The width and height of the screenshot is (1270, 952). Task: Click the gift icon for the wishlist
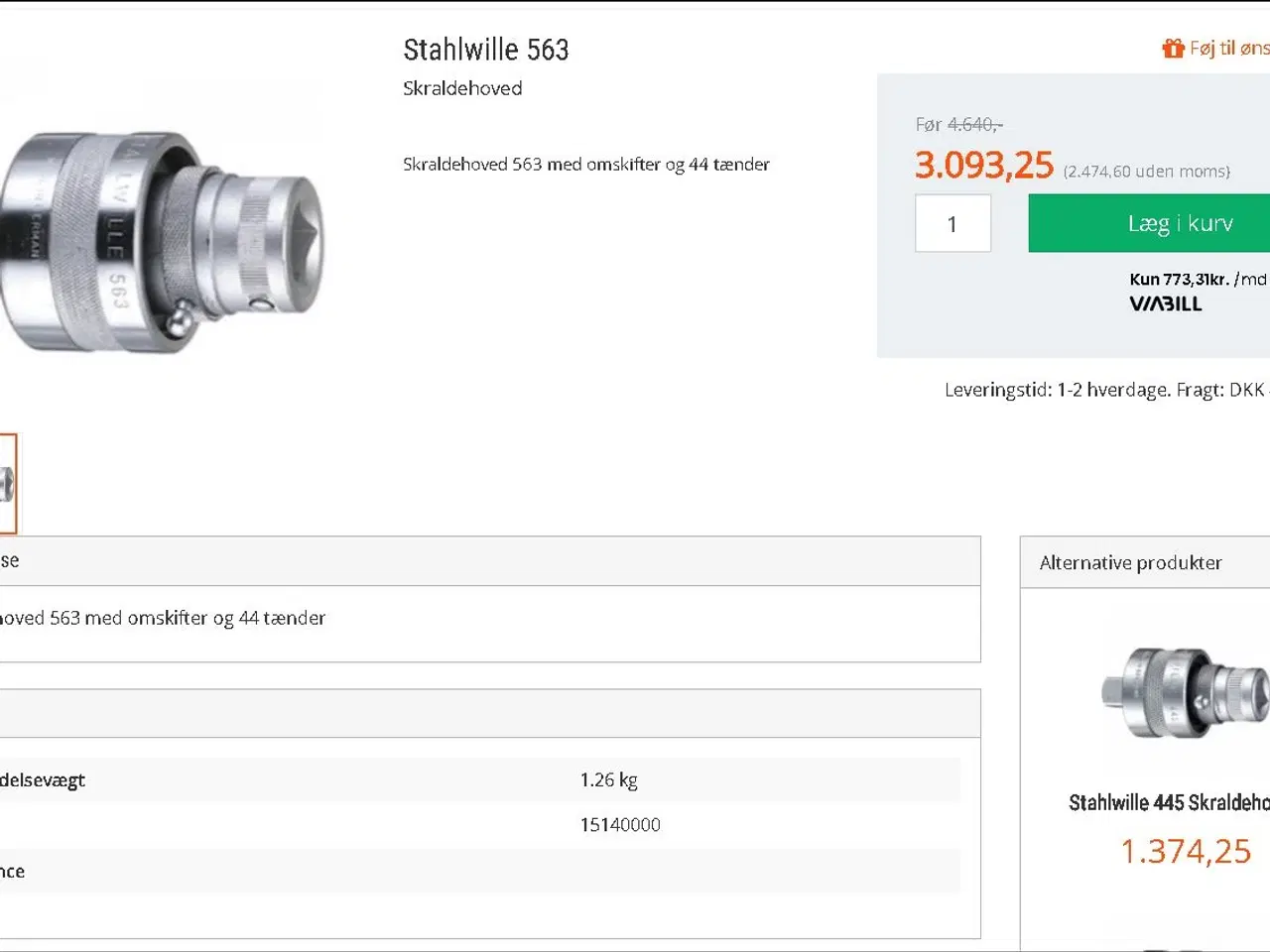(x=1173, y=48)
